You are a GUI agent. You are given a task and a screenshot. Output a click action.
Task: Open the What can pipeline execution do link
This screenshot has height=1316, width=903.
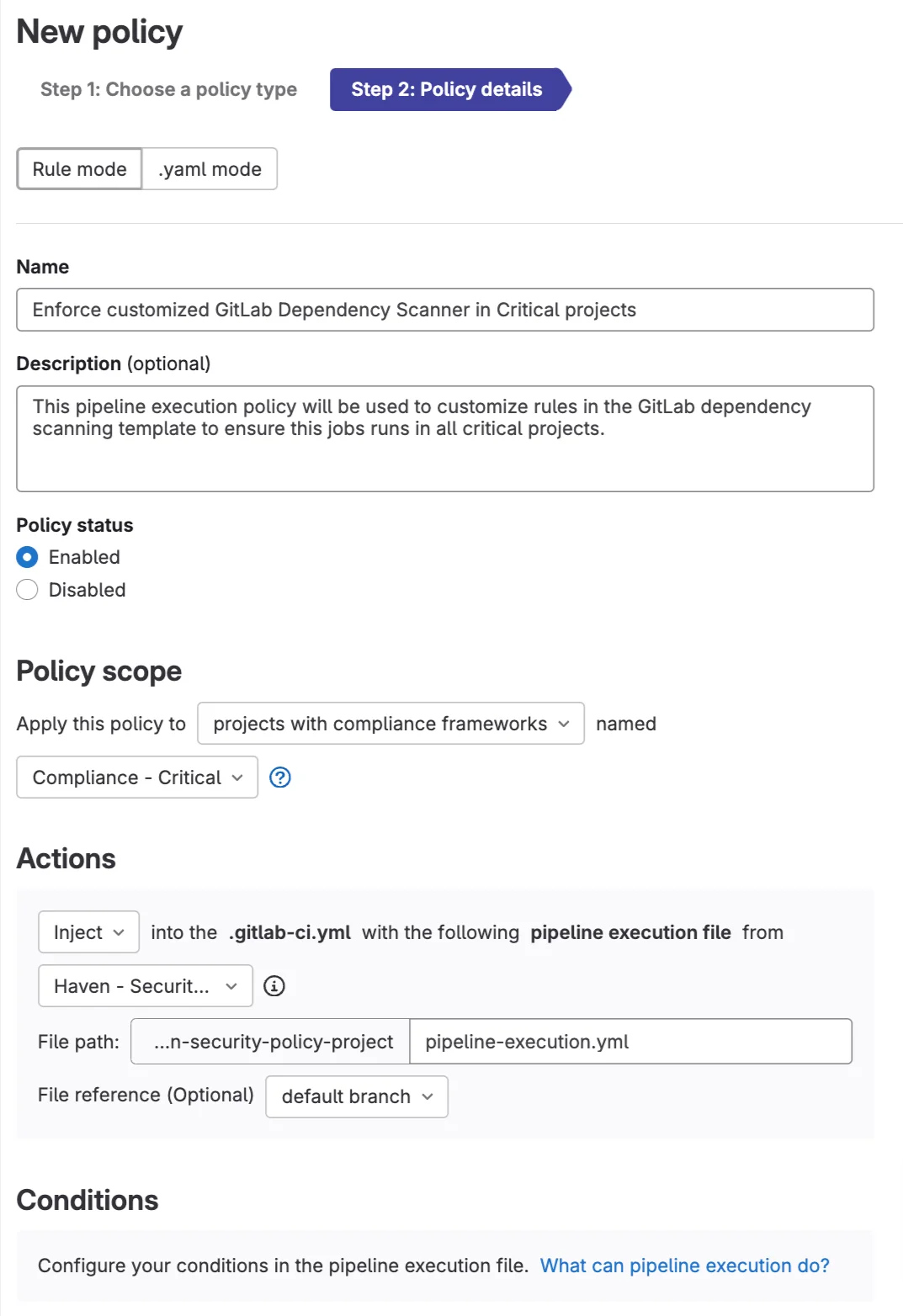684,1266
